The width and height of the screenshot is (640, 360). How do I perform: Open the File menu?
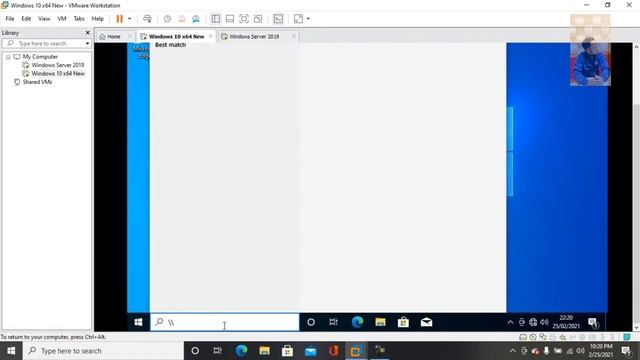click(x=10, y=19)
